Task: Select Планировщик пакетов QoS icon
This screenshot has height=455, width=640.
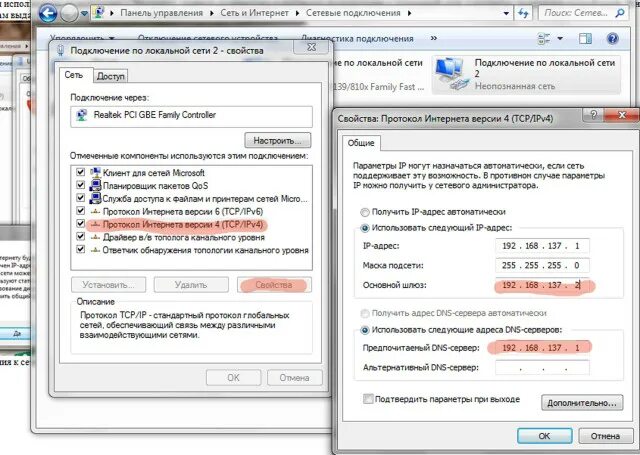Action: pos(95,185)
